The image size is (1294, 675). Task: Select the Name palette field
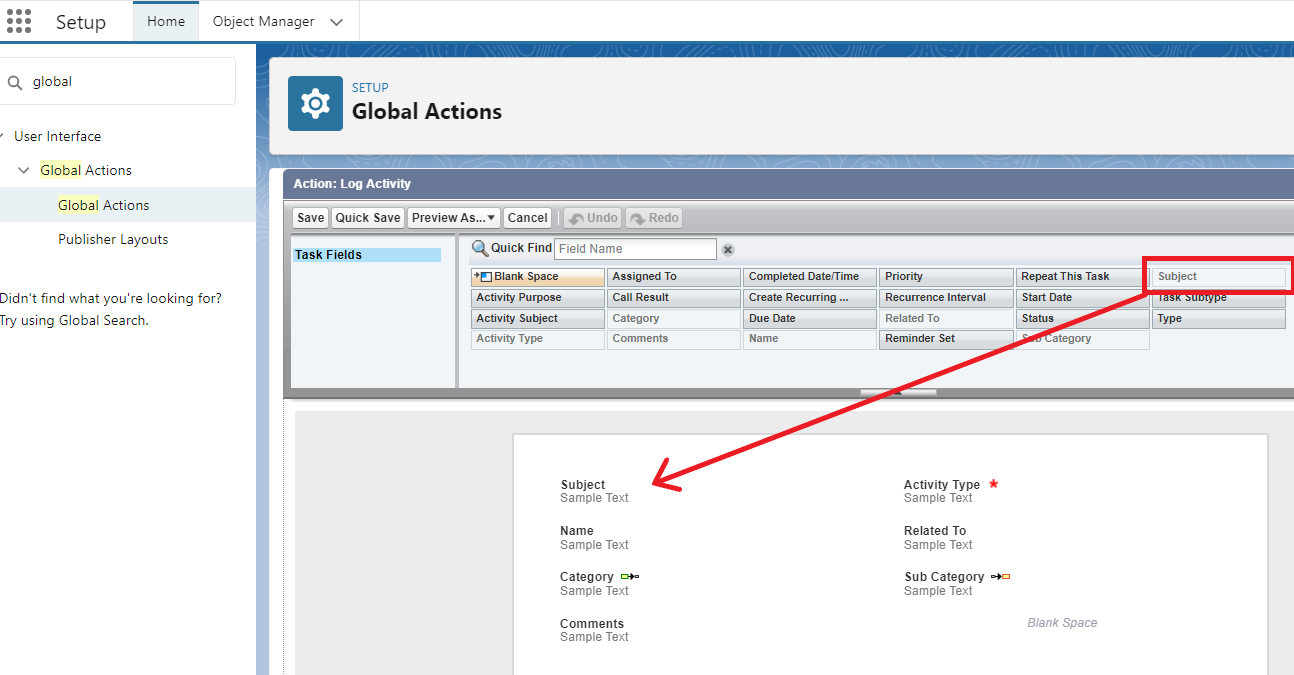810,339
